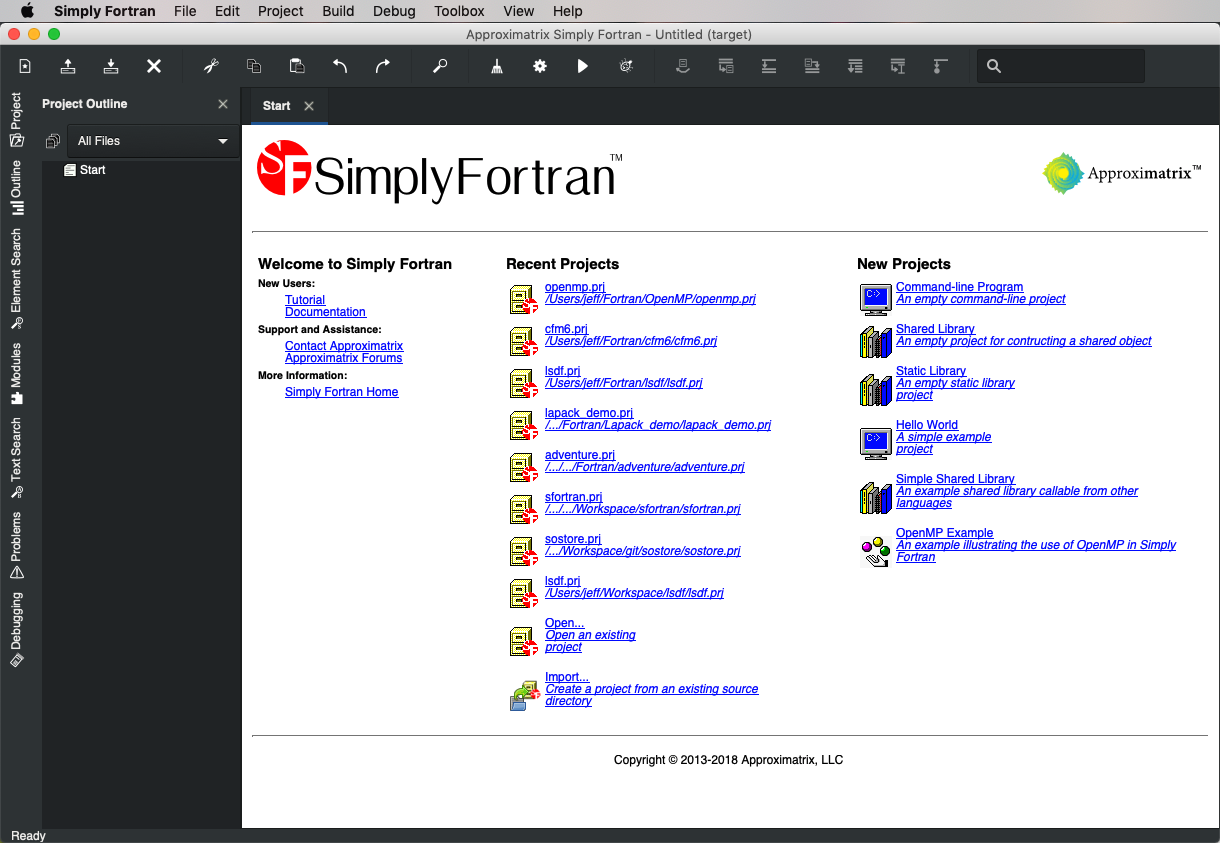Open the Build menu
Screen dimensions: 1220x843
pyautogui.click(x=338, y=11)
